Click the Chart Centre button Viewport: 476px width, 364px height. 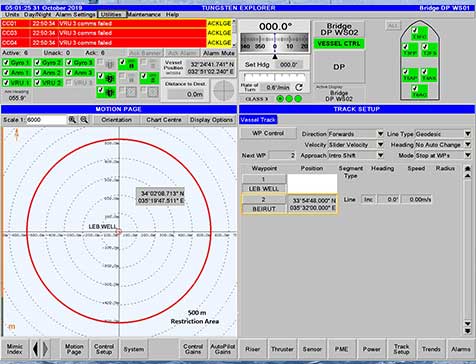point(164,120)
